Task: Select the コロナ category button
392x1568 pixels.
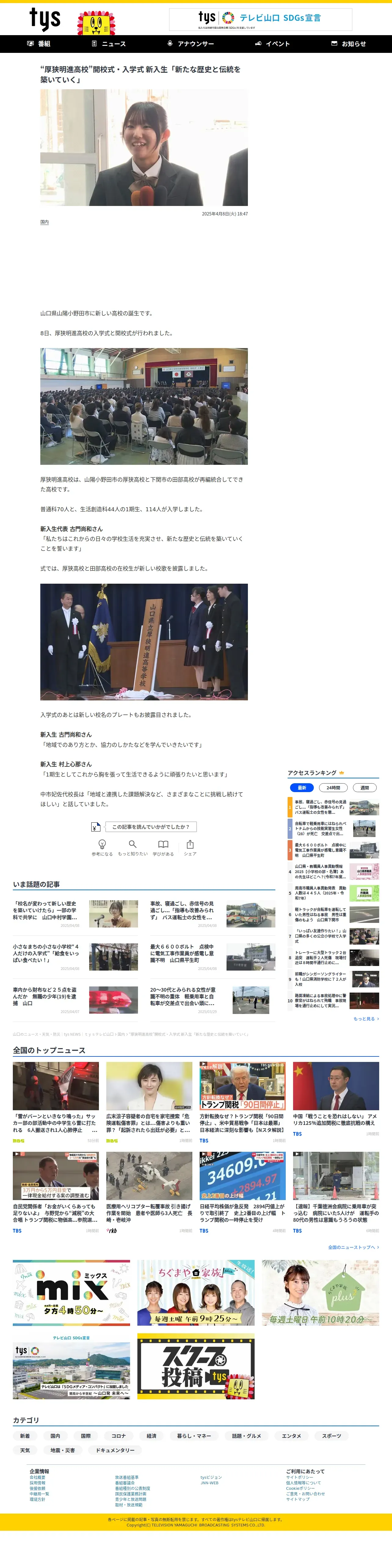Action: coord(118,1436)
